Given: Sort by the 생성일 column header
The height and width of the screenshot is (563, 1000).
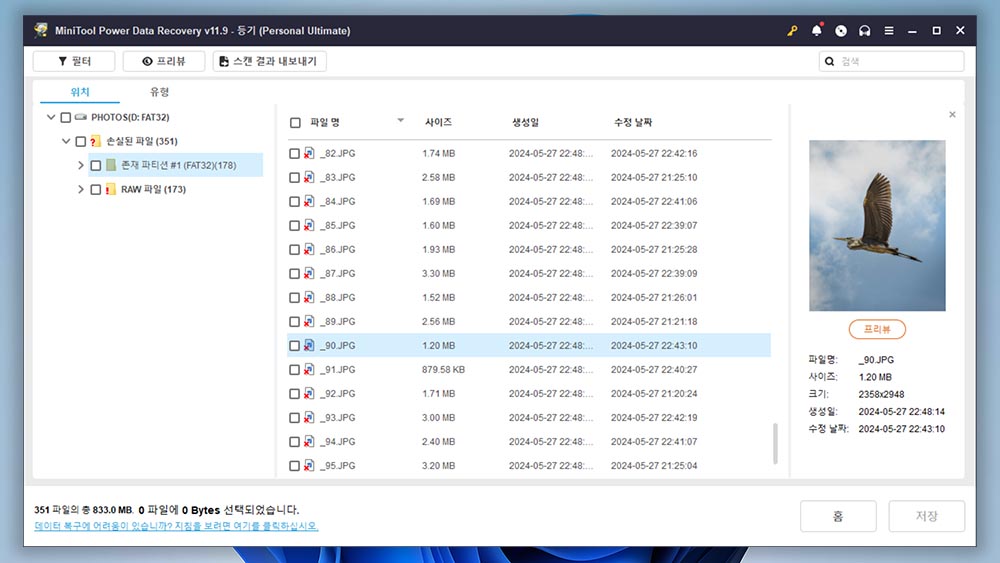Looking at the screenshot, I should point(526,122).
